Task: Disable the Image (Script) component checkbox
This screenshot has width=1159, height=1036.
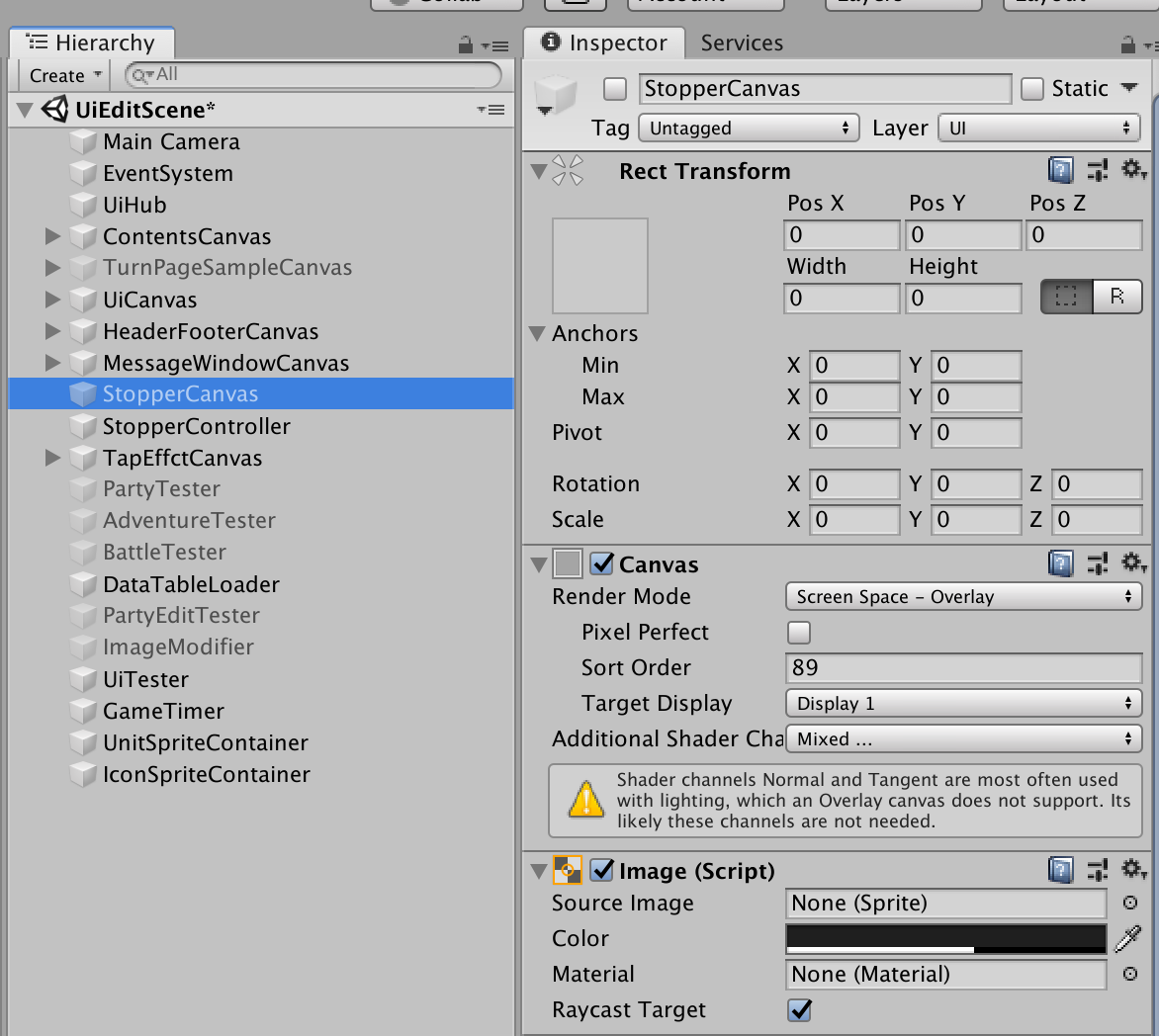Action: tap(601, 870)
